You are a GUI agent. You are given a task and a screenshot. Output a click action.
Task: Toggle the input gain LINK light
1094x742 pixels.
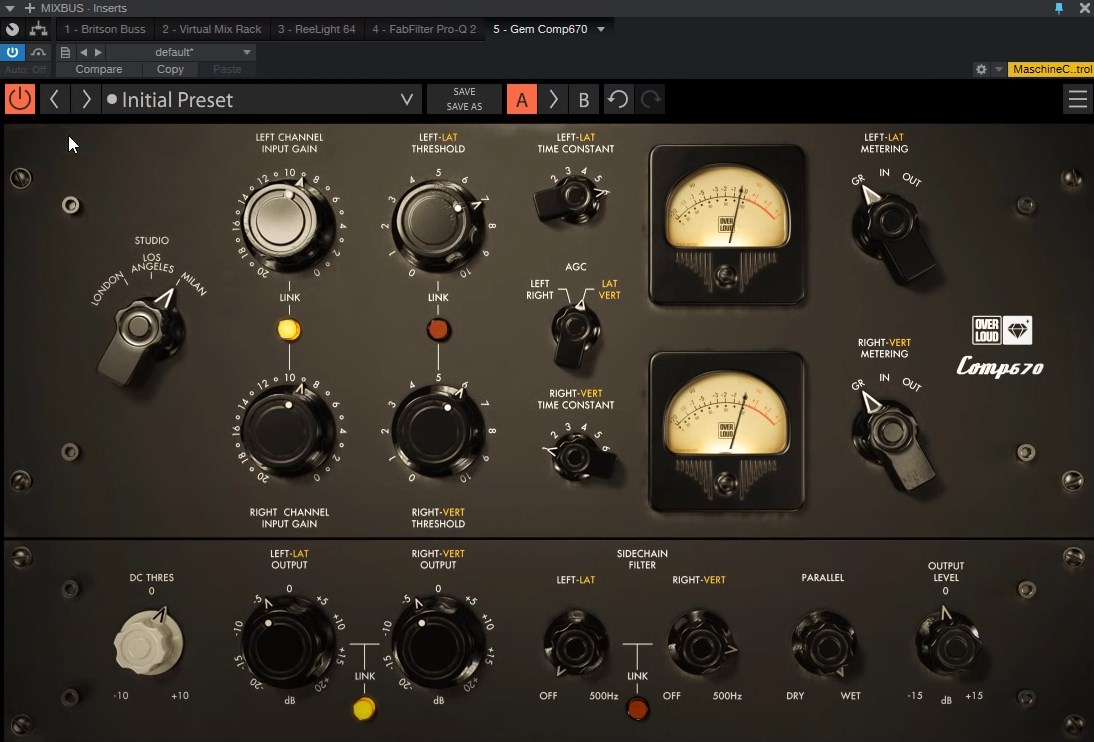pyautogui.click(x=289, y=329)
